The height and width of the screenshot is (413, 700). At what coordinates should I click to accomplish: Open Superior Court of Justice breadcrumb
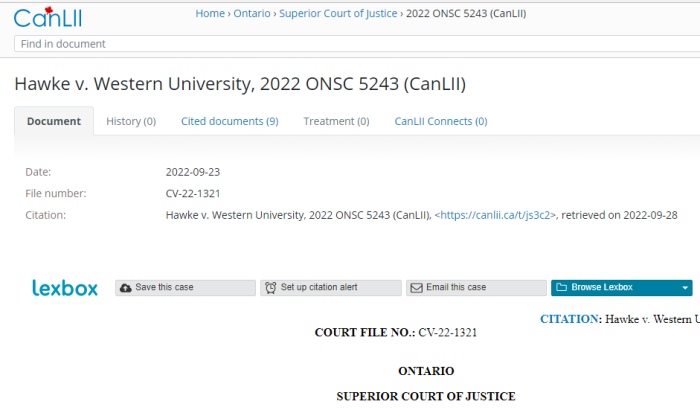pos(338,13)
